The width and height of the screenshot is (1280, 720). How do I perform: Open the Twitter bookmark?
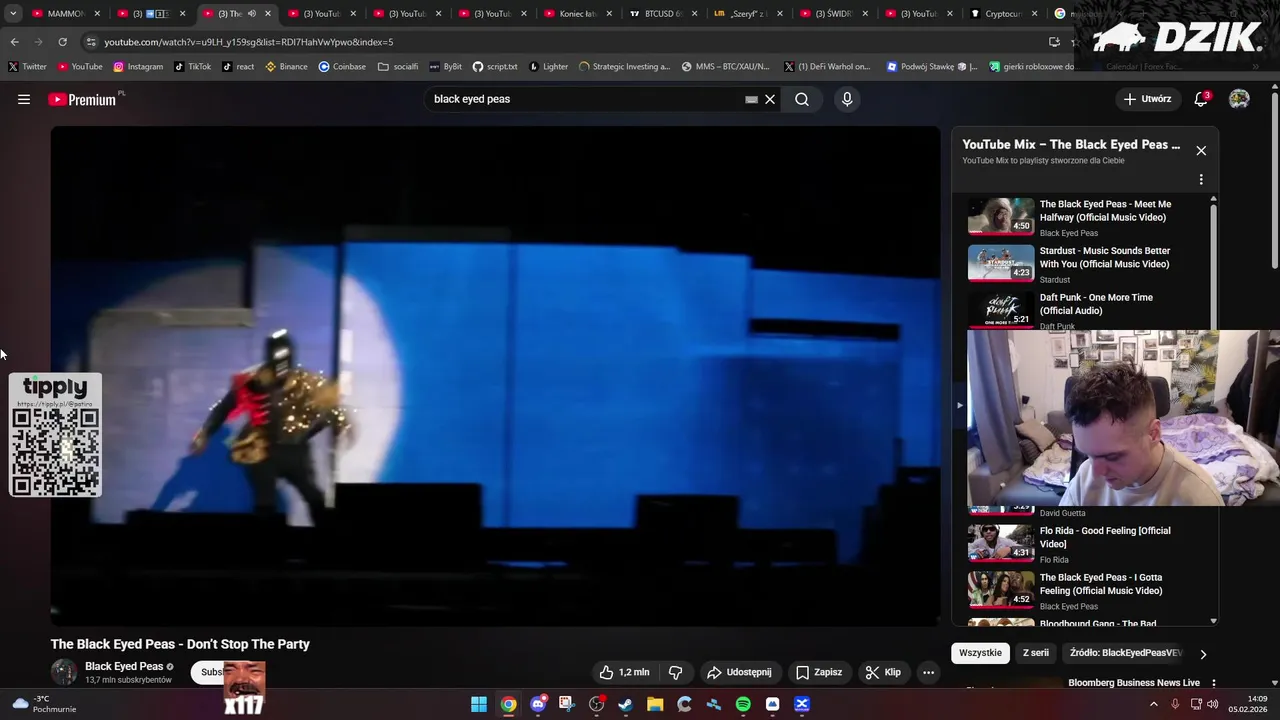27,66
